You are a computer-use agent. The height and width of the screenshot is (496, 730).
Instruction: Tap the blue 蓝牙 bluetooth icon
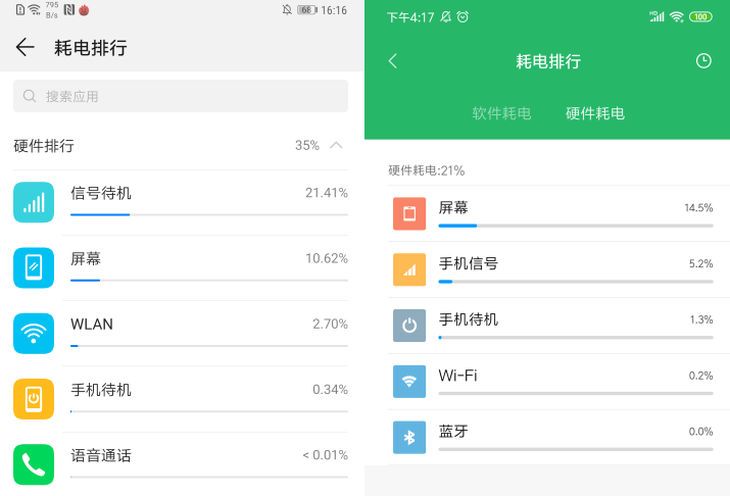pyautogui.click(x=409, y=437)
